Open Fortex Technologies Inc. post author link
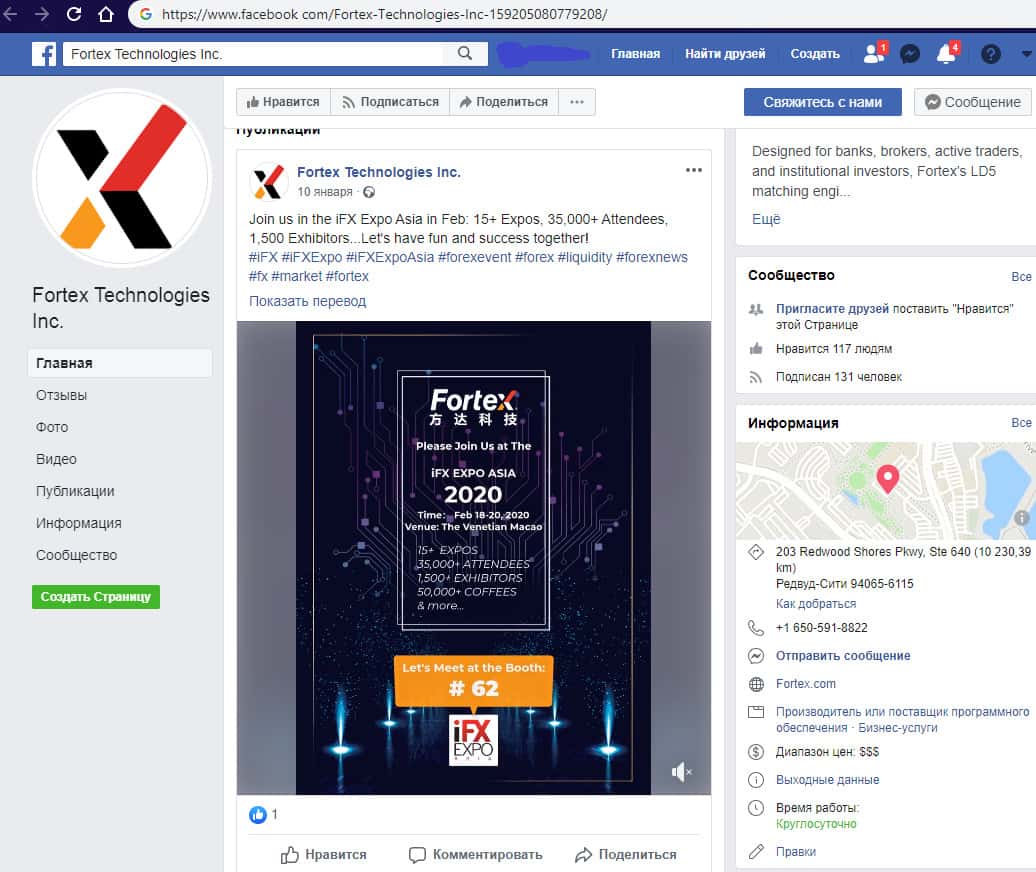 379,172
